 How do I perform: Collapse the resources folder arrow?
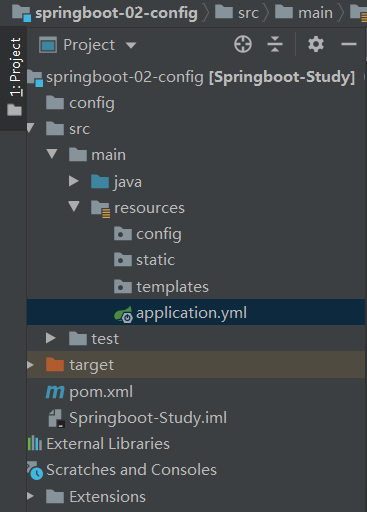coord(74,206)
